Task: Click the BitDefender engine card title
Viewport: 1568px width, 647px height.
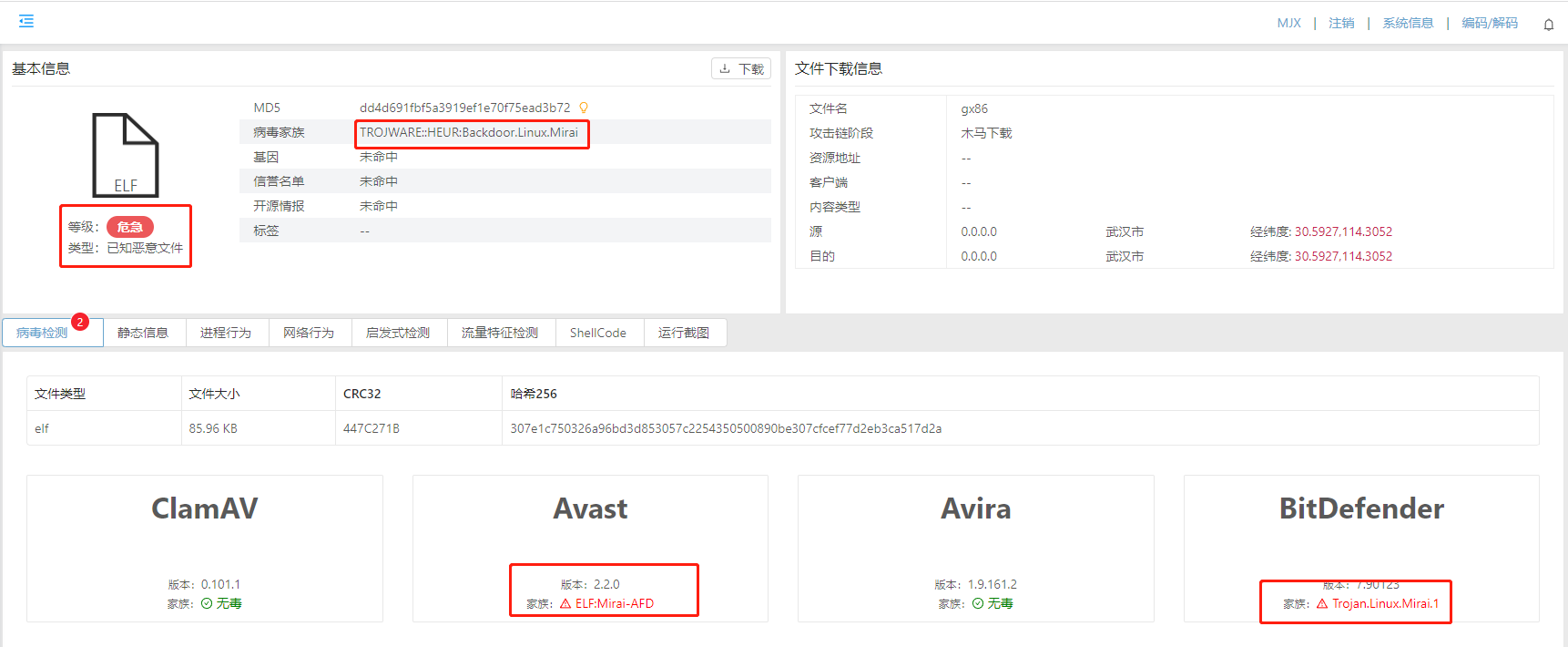Action: click(x=1361, y=508)
